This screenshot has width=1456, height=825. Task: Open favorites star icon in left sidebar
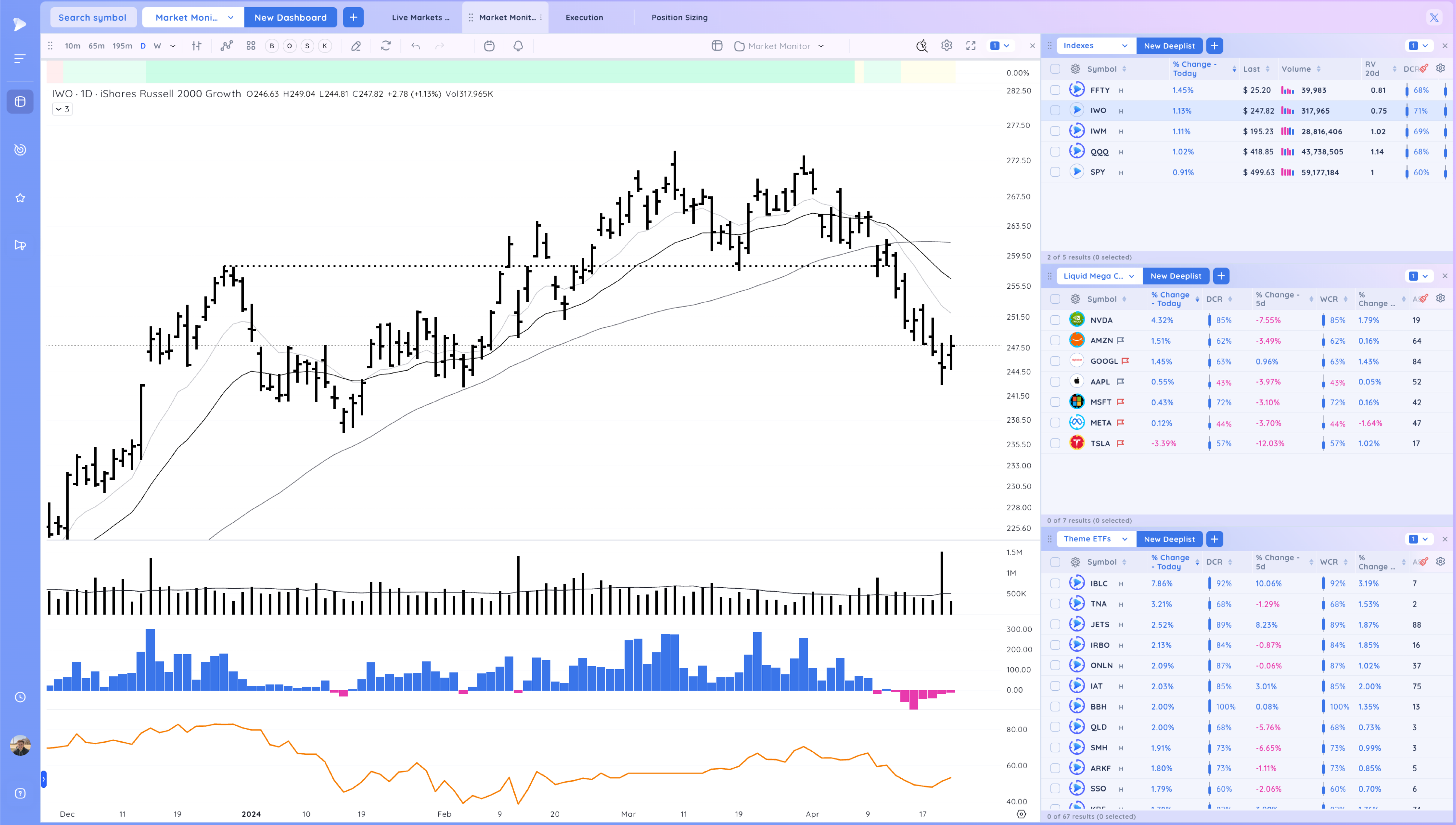click(20, 198)
